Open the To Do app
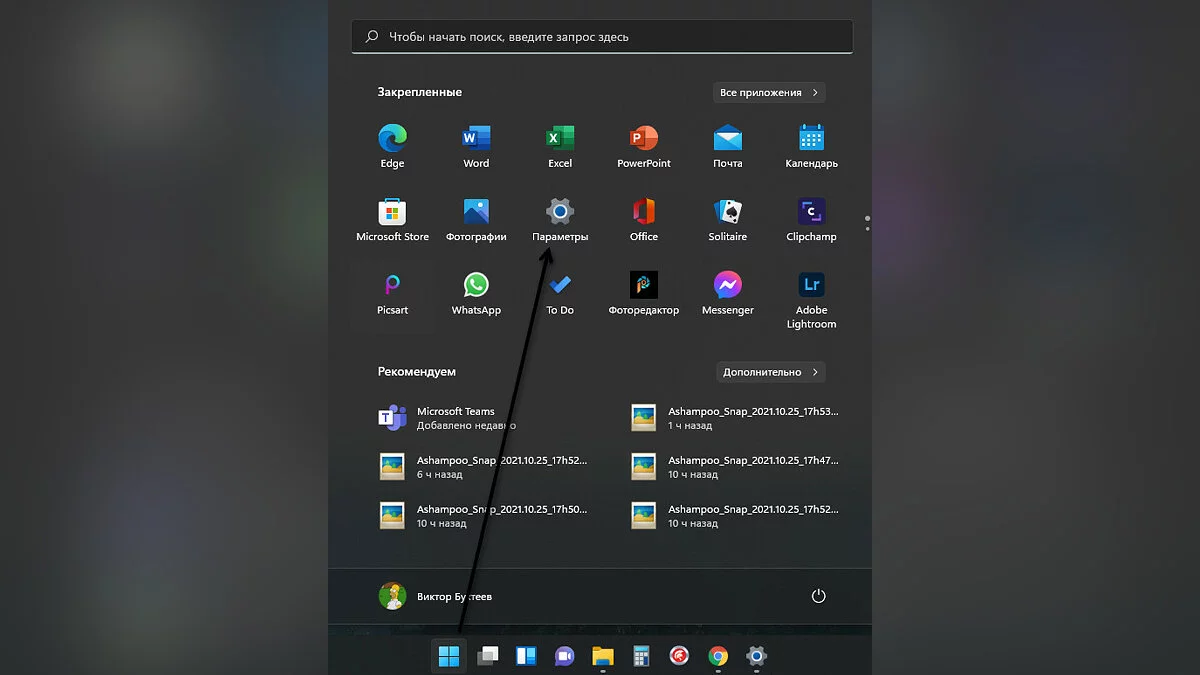Screen dimensions: 1200x675 point(560,295)
